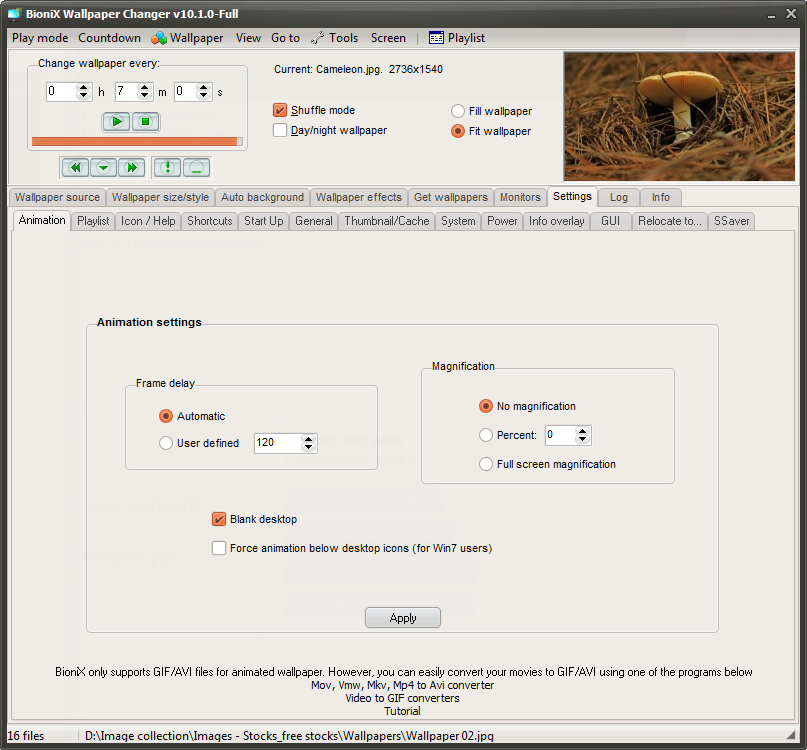Click the minutes input field
The width and height of the screenshot is (807, 750).
(x=127, y=92)
